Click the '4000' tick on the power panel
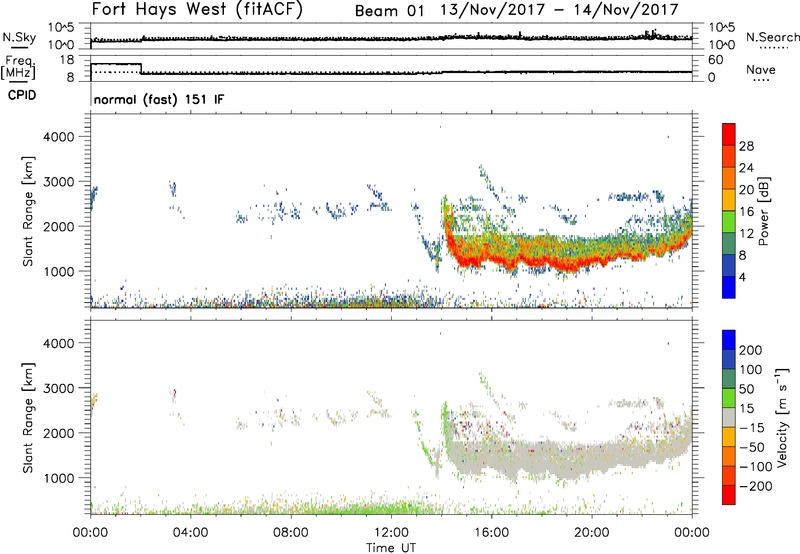Screen dimensions: 800x554 [59, 137]
